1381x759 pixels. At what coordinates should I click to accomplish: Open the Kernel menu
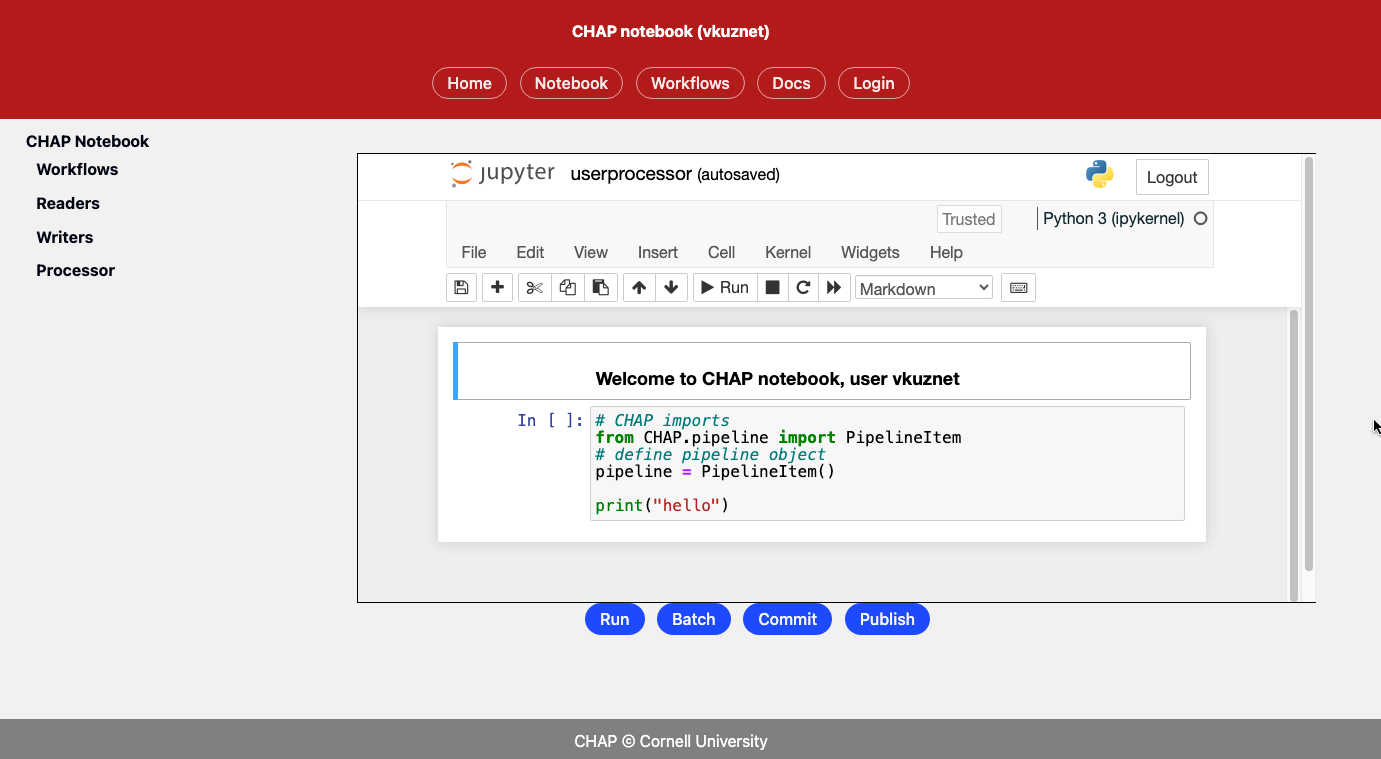pyautogui.click(x=788, y=252)
